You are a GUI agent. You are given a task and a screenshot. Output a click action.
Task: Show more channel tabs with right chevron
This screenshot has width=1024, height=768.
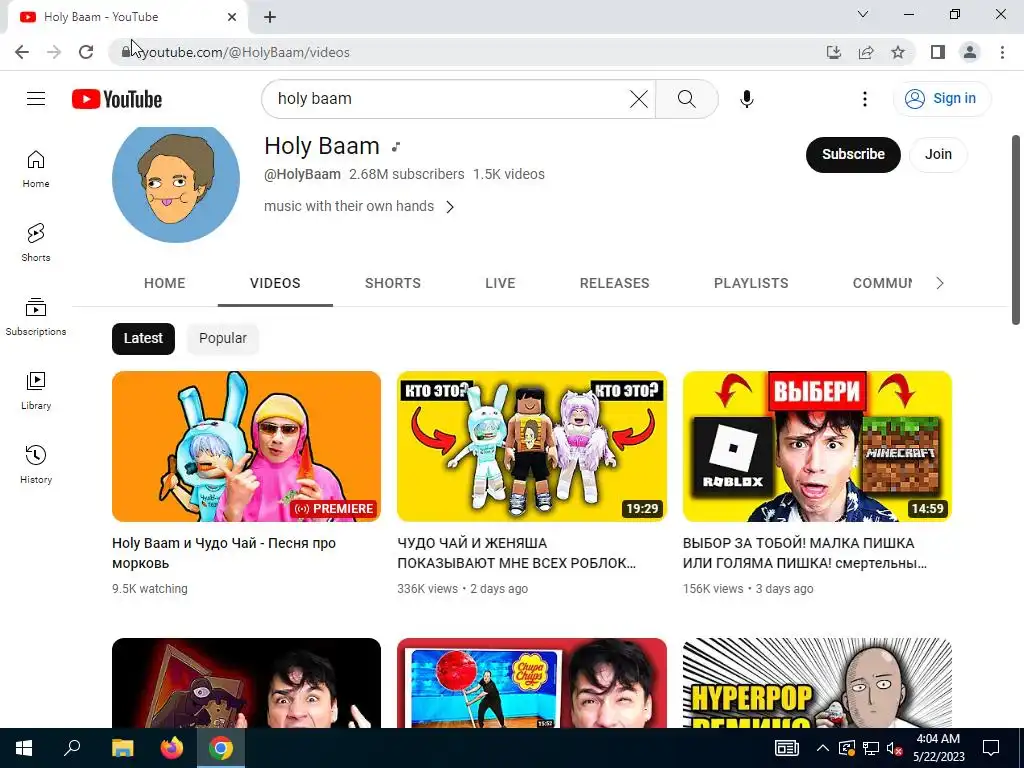(x=940, y=283)
